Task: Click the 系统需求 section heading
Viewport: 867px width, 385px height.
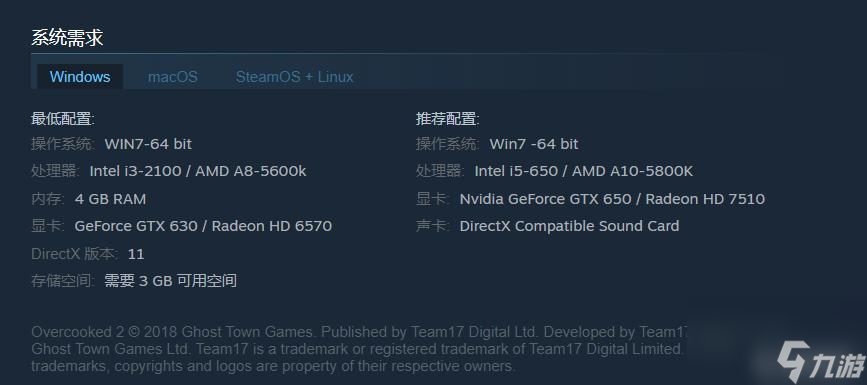Action: point(67,38)
